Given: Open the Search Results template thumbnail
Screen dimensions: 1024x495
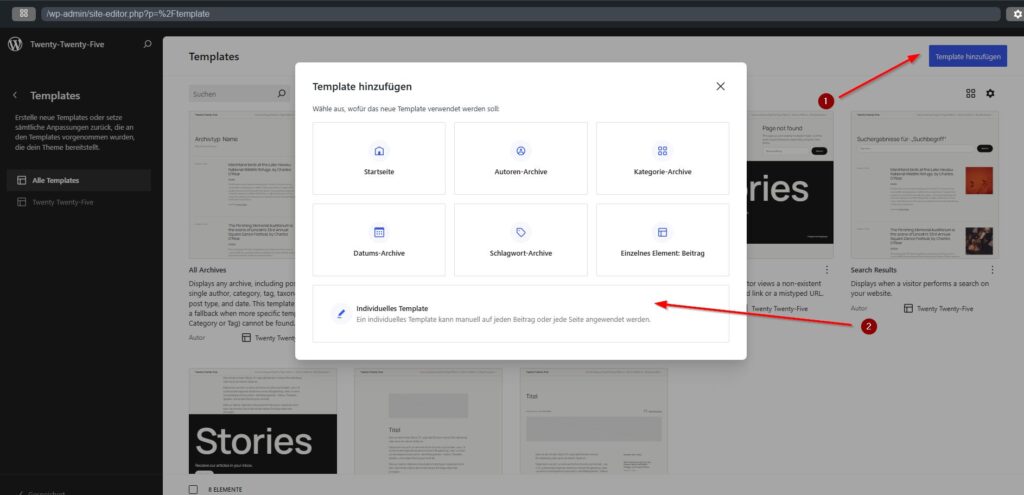Looking at the screenshot, I should point(924,185).
